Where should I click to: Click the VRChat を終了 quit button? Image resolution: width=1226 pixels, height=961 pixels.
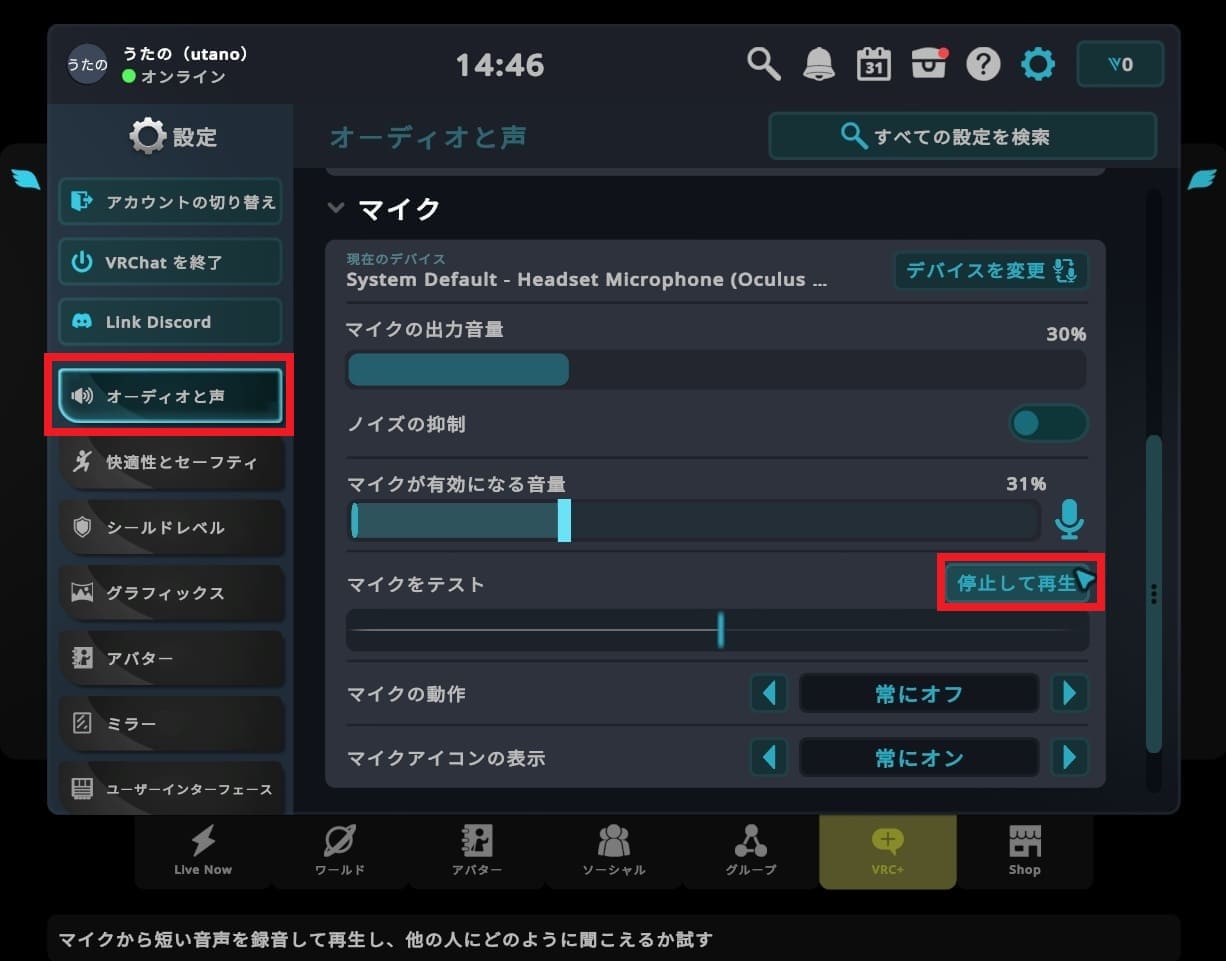tap(170, 262)
